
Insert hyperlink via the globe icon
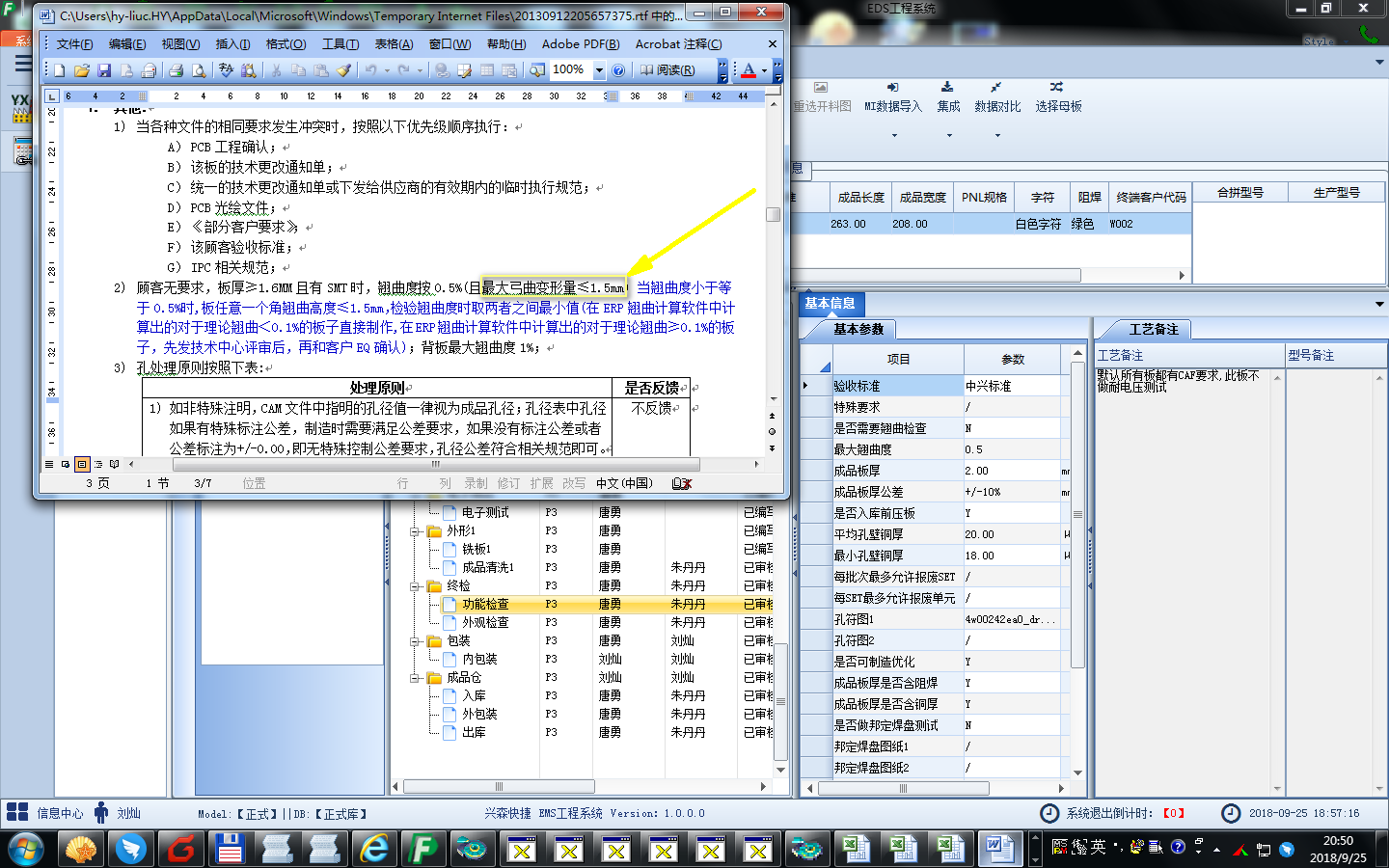(441, 70)
